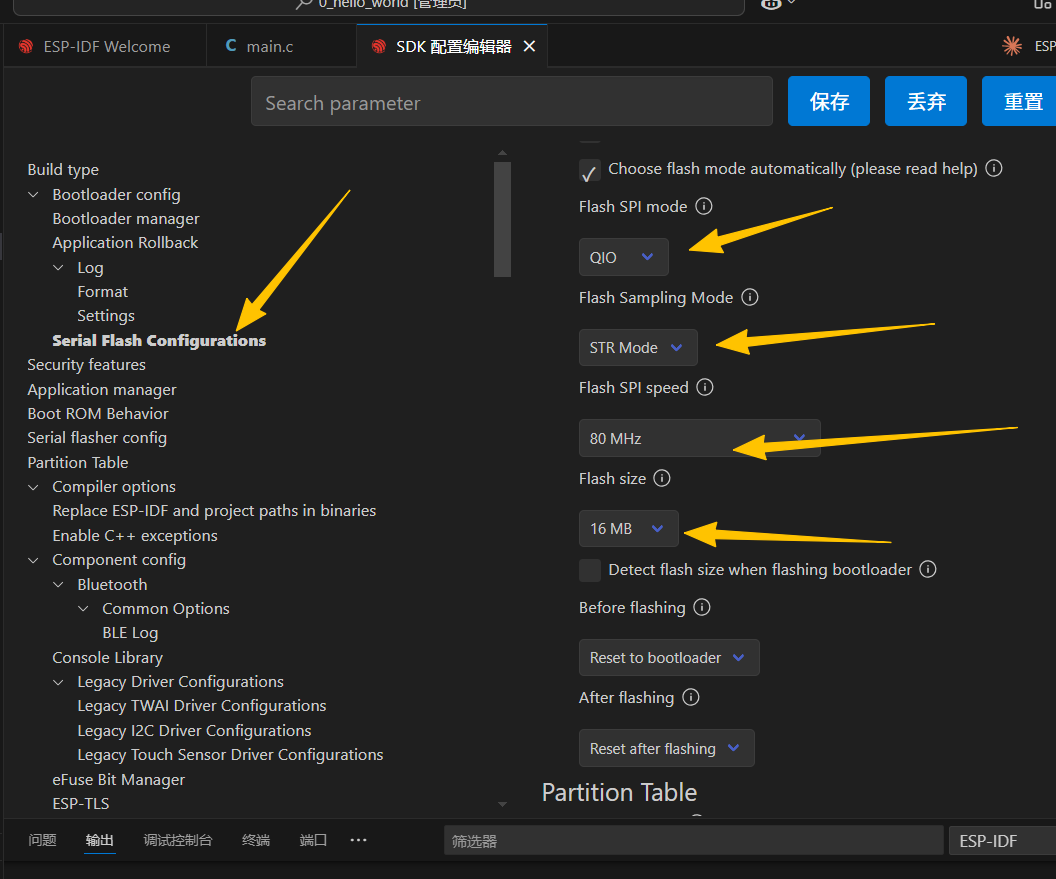
Task: Select Legacy TWAI Driver Configurations item
Action: (x=201, y=706)
